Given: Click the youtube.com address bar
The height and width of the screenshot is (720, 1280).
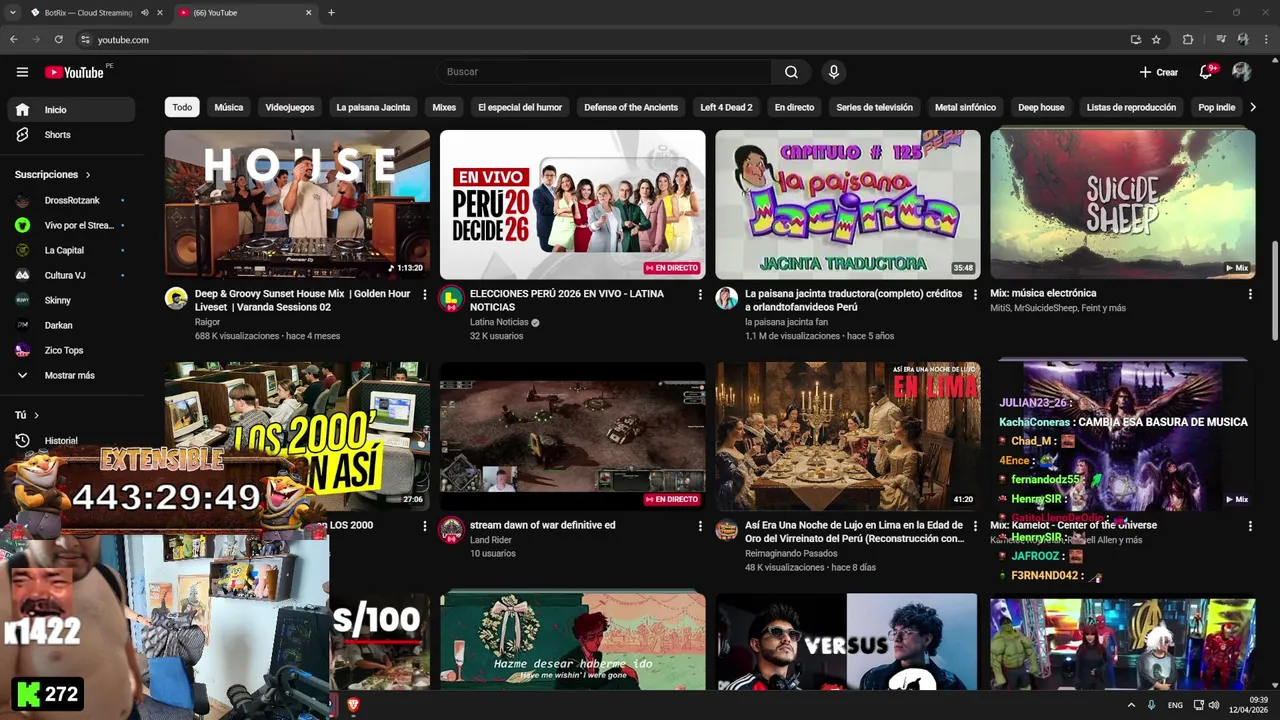Looking at the screenshot, I should (600, 40).
